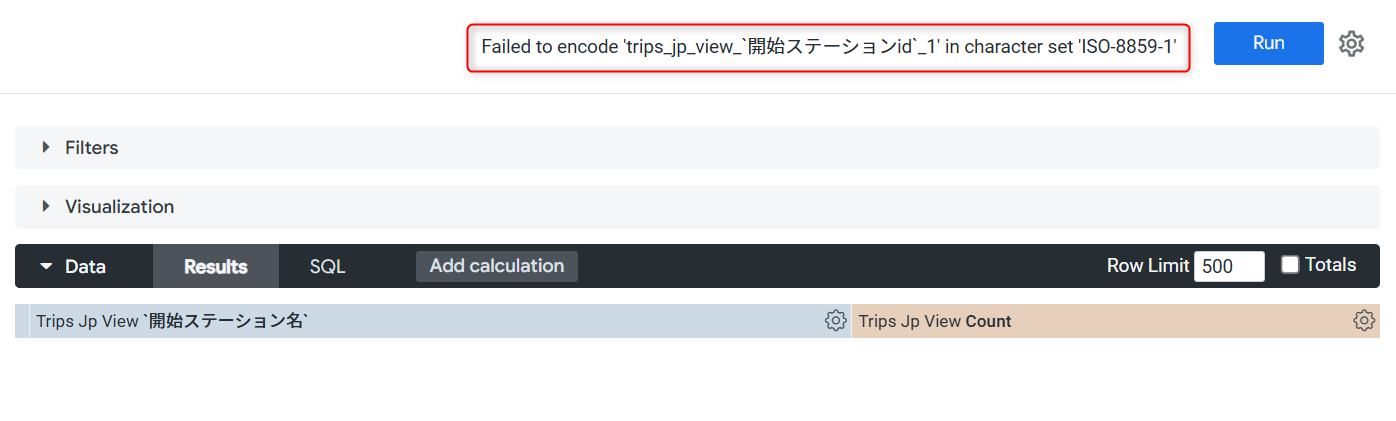1396x421 pixels.
Task: Switch to the Results tab
Action: [x=216, y=266]
